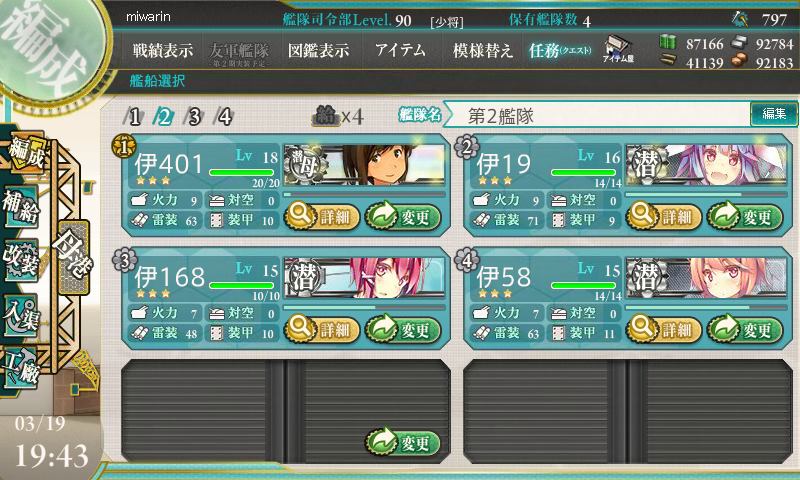The width and height of the screenshot is (800, 480).
Task: Open the 補給 resupply sidebar icon
Action: coord(21,207)
